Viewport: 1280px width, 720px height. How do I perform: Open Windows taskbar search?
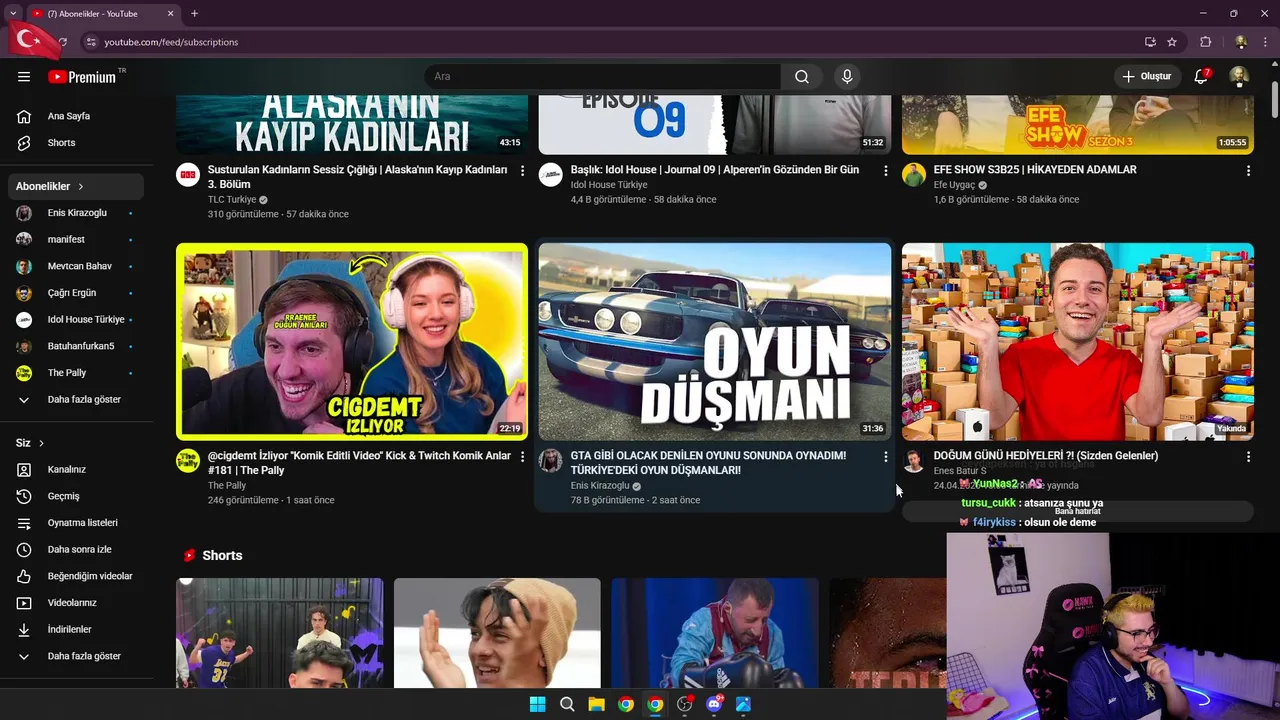567,704
